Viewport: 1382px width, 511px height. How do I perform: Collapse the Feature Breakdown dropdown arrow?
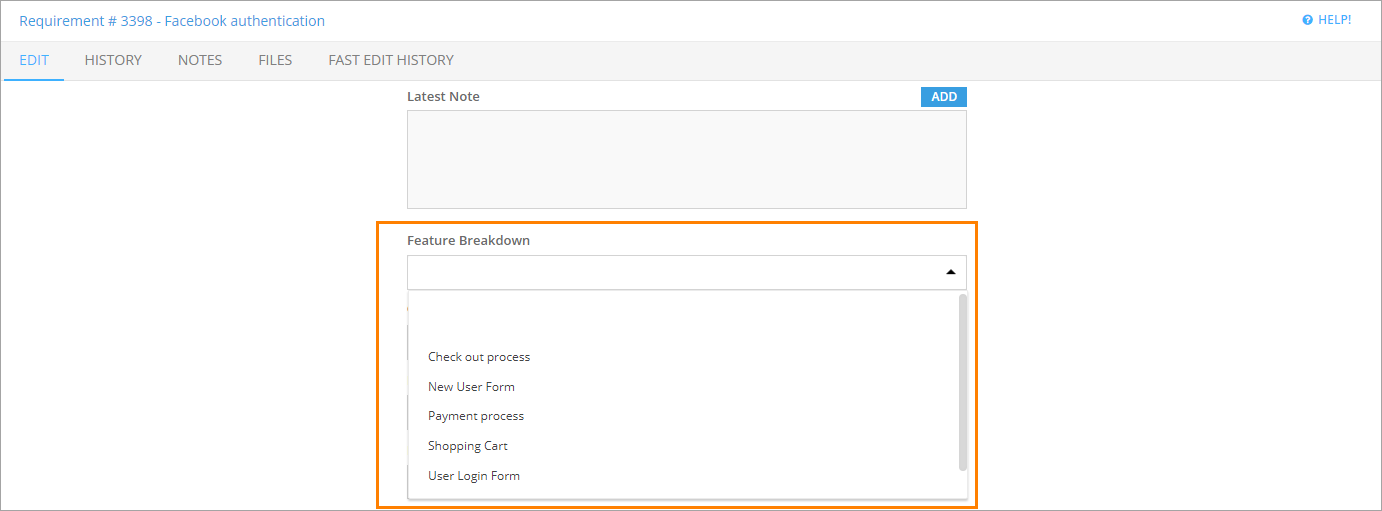(950, 272)
